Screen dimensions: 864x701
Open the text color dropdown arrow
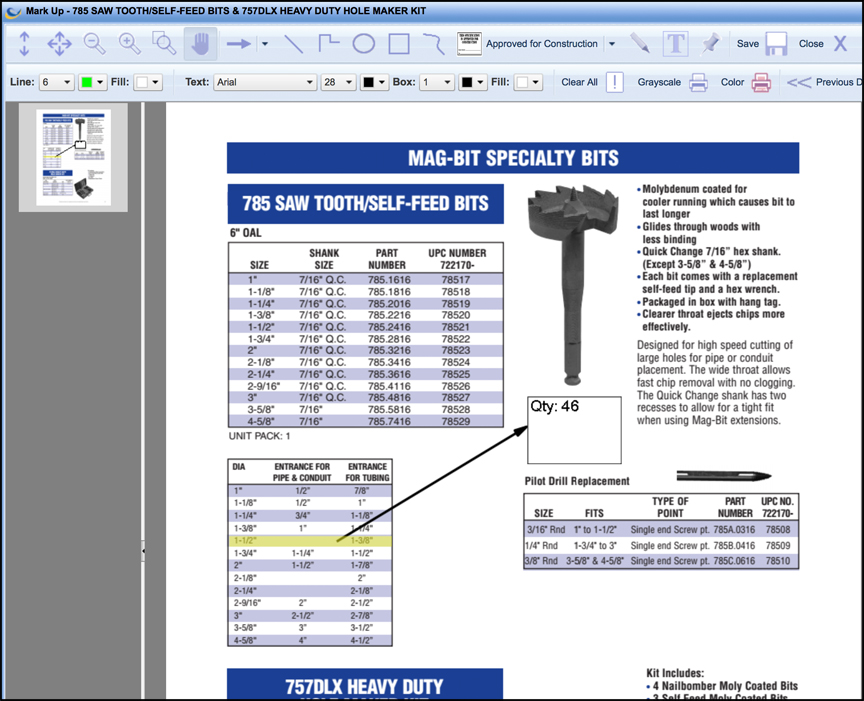point(381,82)
